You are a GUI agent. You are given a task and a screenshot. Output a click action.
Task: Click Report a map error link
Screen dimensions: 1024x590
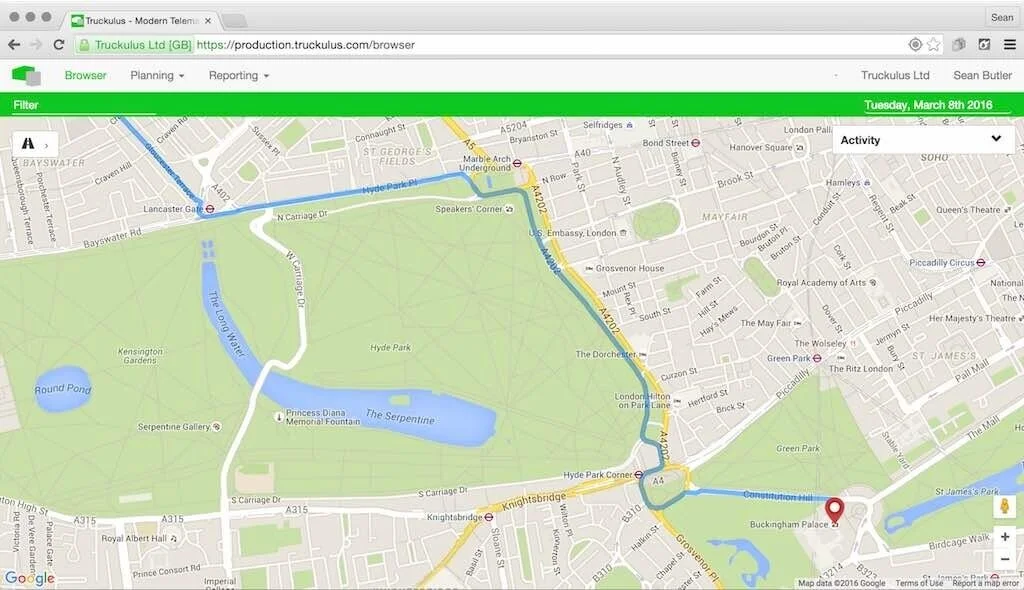coord(985,583)
